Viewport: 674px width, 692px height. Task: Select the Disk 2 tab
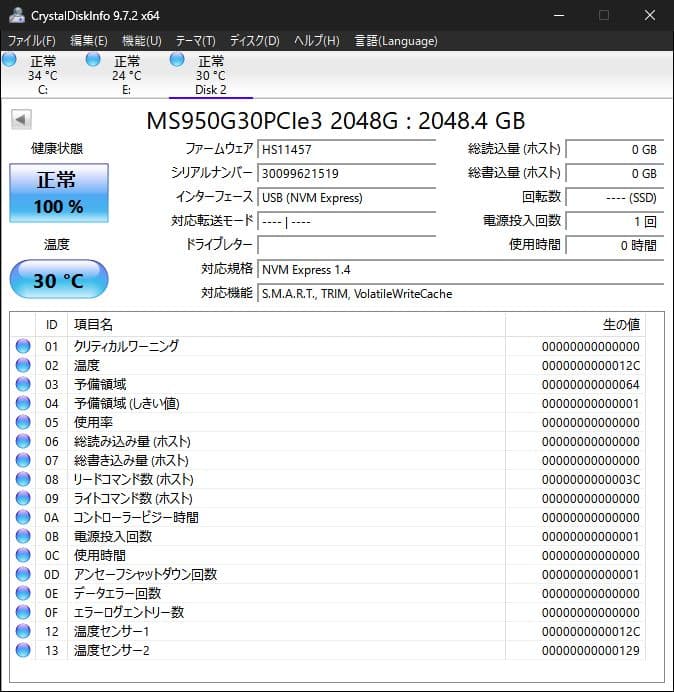point(211,75)
